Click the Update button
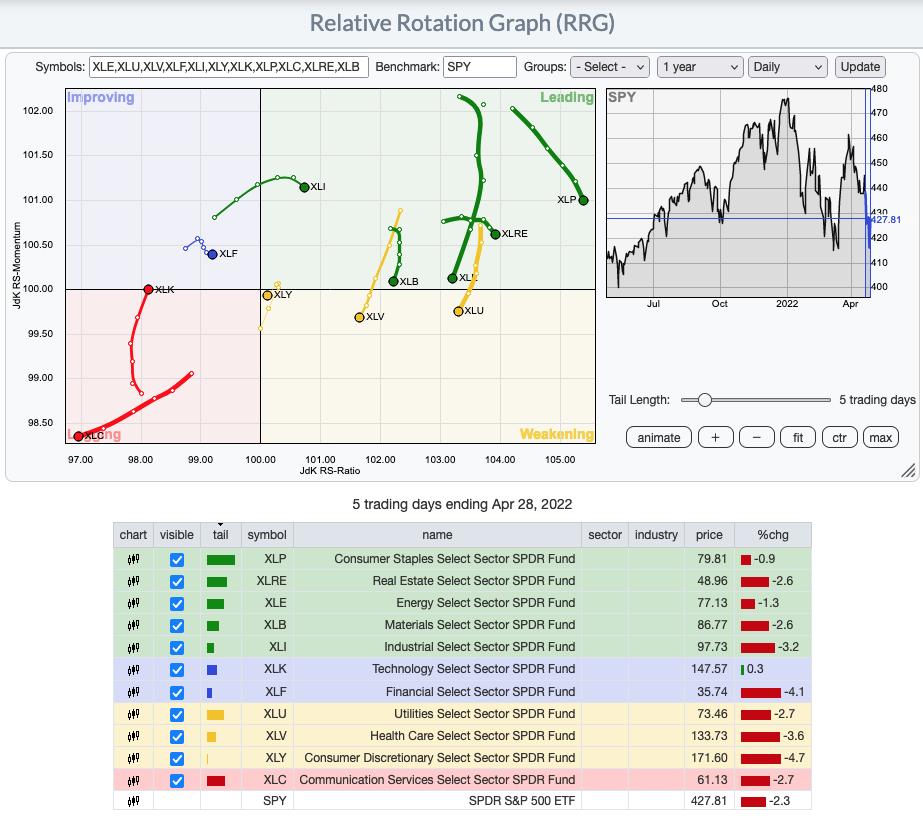This screenshot has height=816, width=923. tap(860, 67)
